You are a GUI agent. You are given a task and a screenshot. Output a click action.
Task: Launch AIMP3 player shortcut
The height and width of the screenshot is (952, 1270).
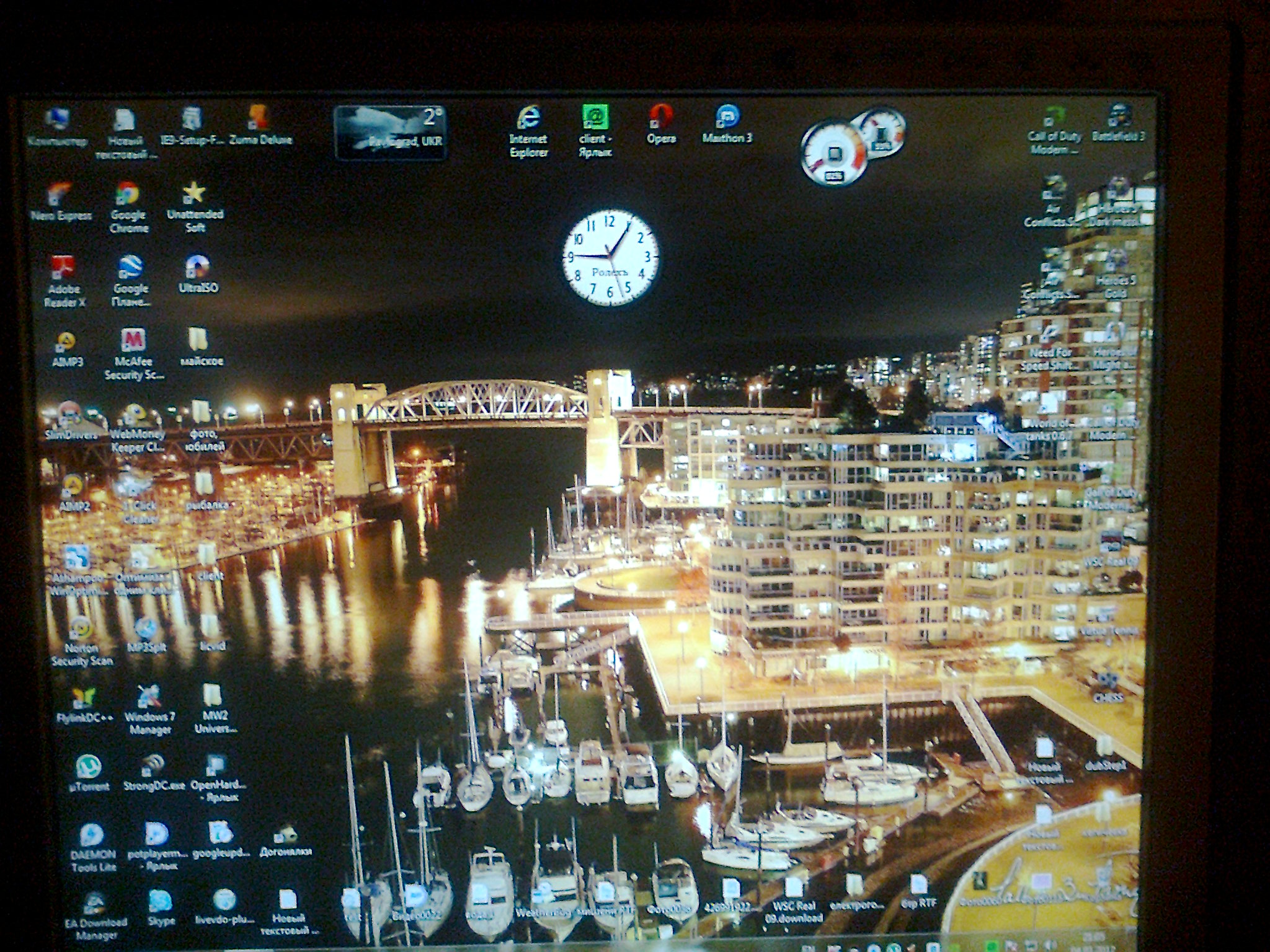66,342
